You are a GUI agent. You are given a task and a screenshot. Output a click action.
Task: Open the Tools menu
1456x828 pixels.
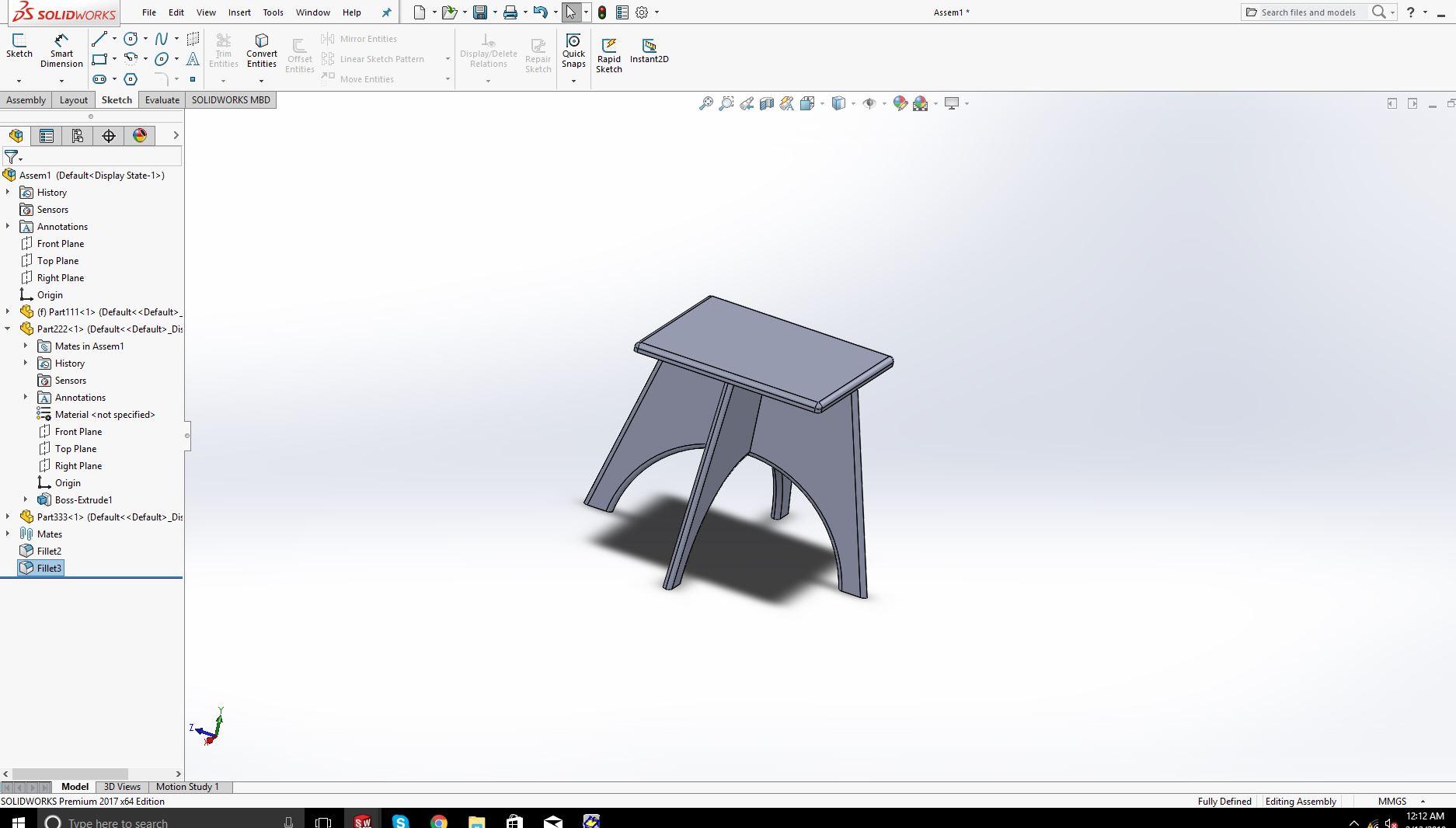(x=273, y=12)
